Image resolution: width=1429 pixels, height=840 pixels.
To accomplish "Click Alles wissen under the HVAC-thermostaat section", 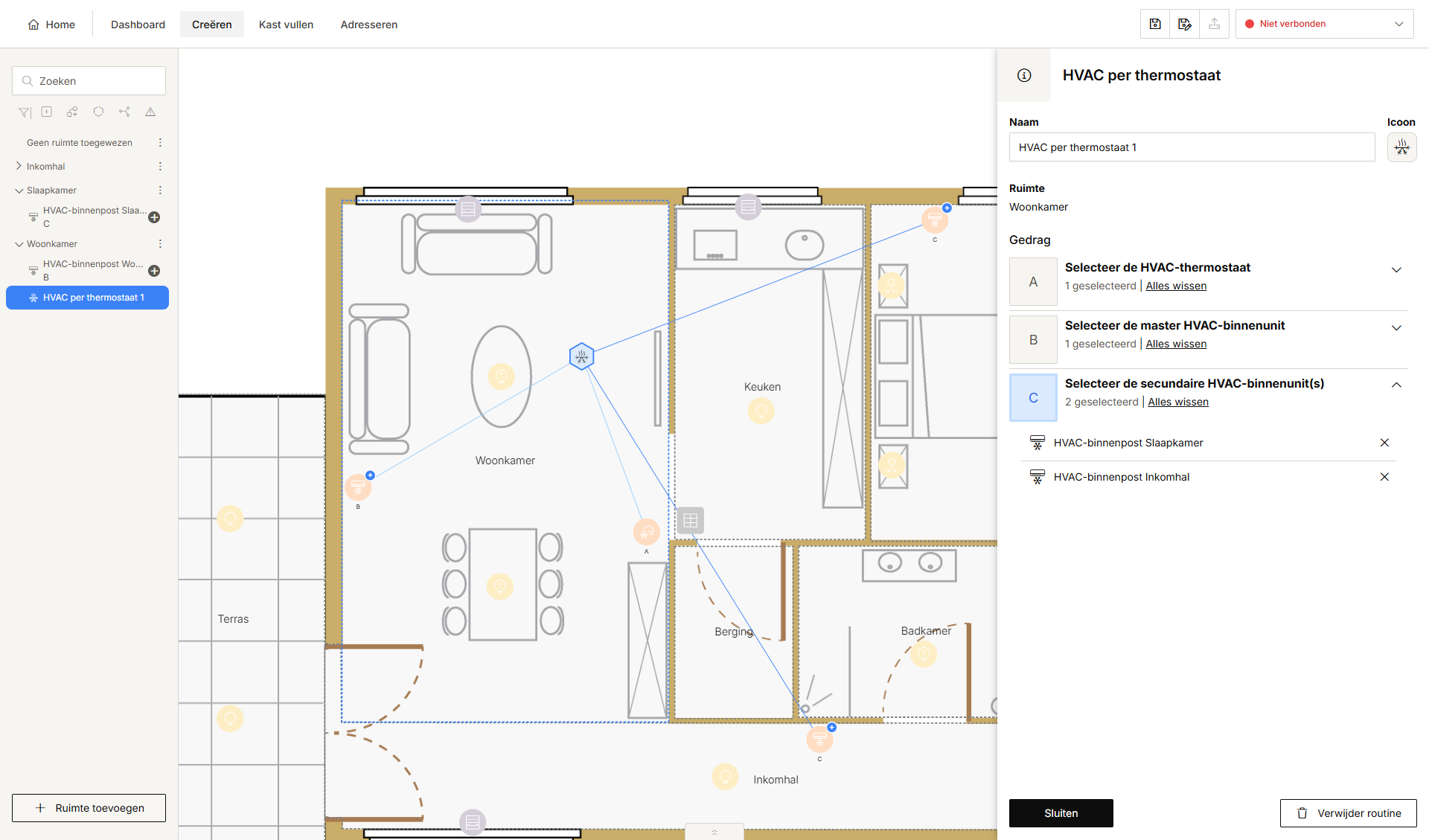I will click(1176, 286).
